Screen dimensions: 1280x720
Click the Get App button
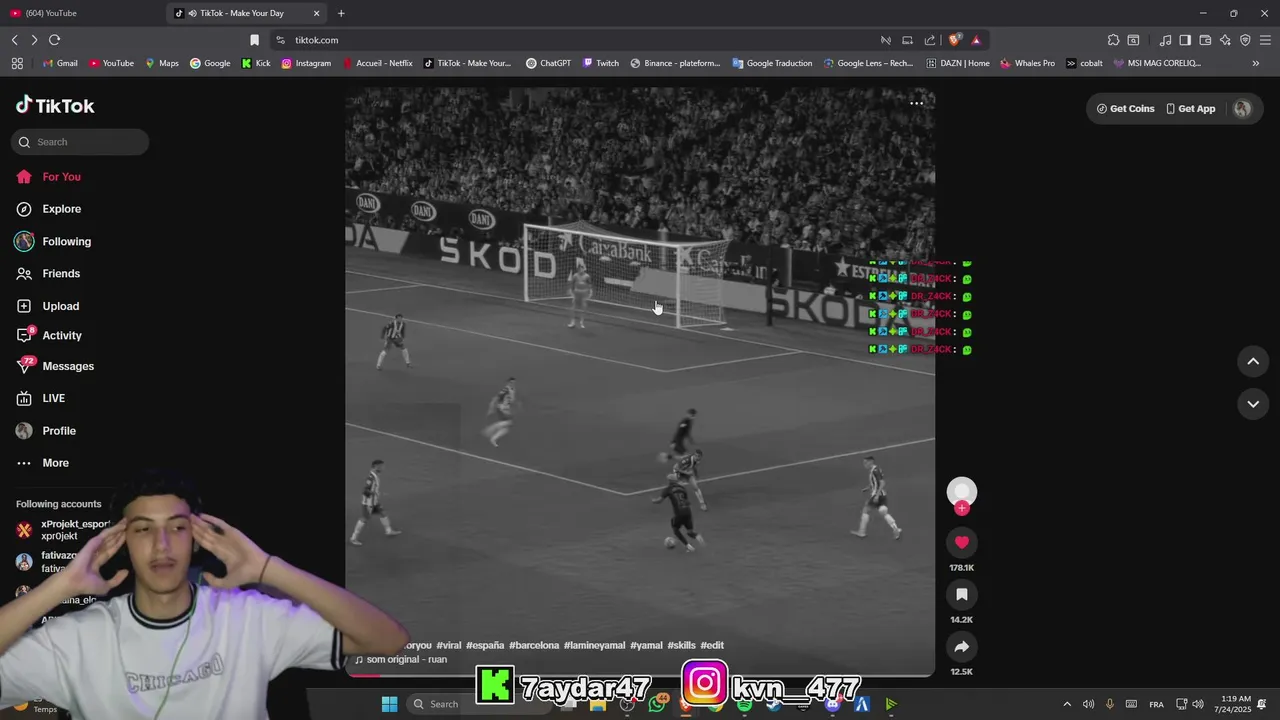click(x=1191, y=109)
